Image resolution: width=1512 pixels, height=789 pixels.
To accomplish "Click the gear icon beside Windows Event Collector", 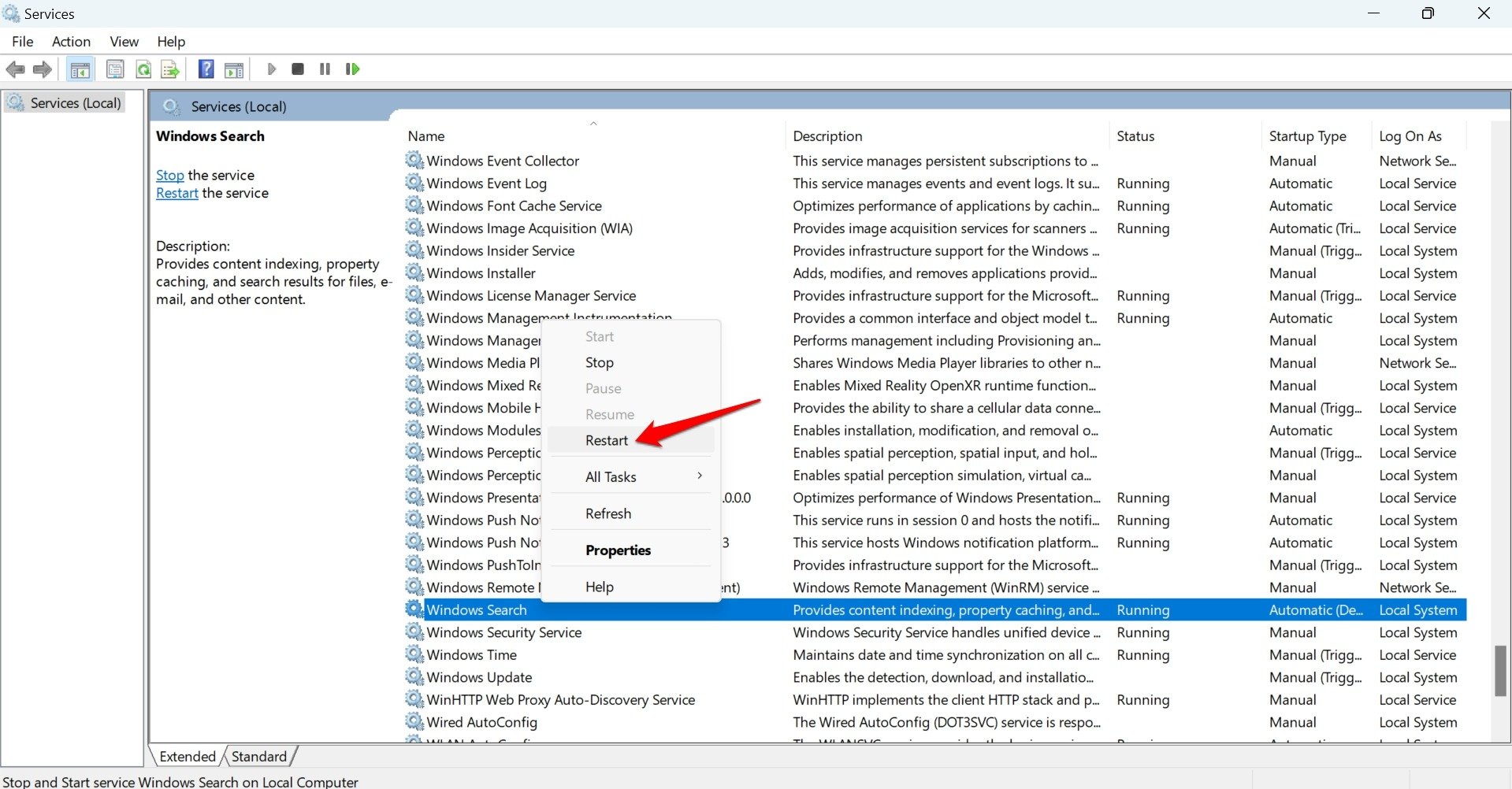I will click(x=414, y=161).
